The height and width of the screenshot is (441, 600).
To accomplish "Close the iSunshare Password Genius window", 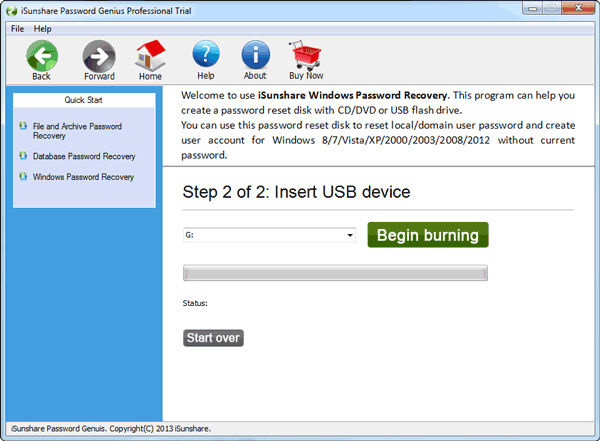I will pos(578,8).
